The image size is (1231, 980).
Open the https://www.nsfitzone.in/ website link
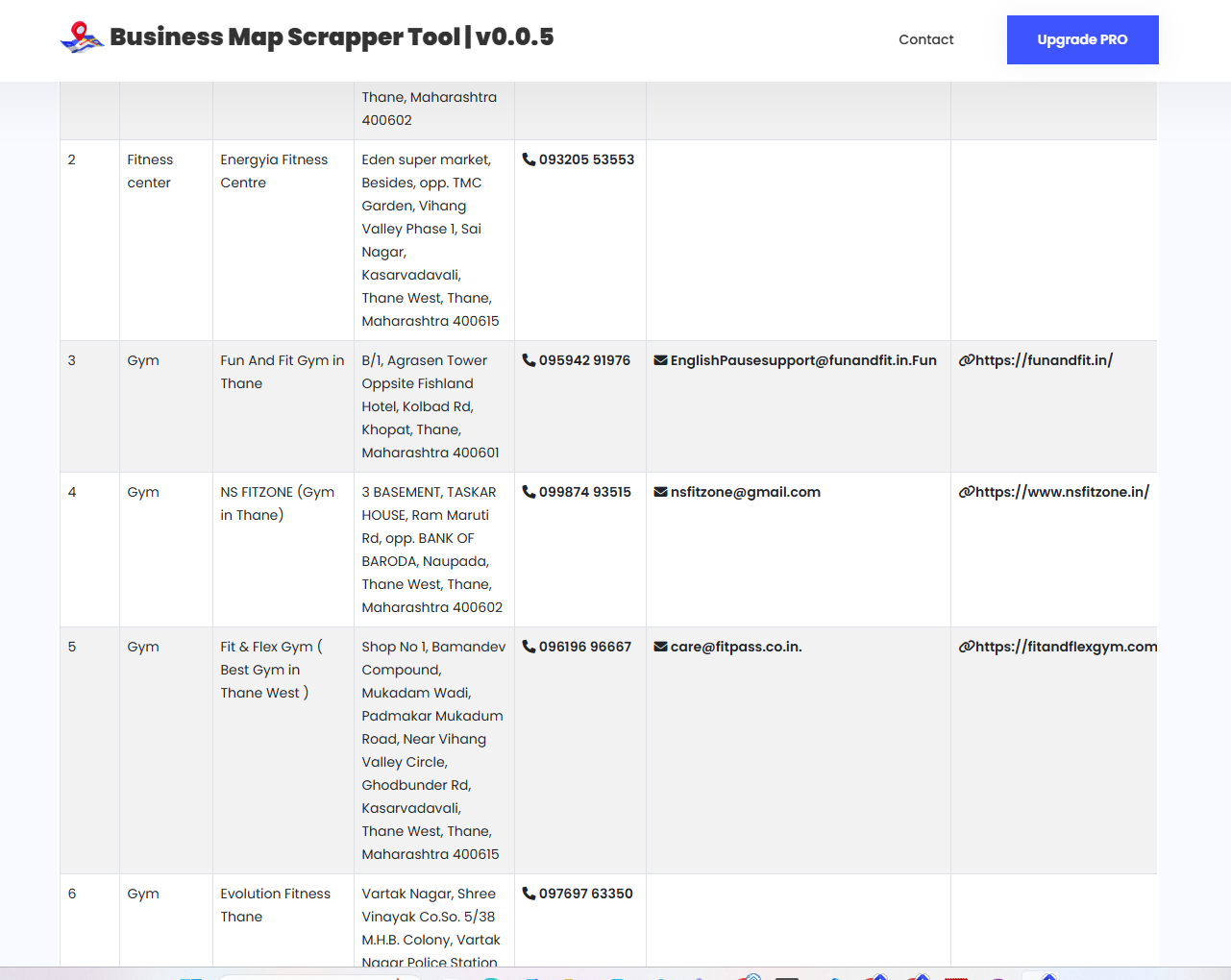pos(1061,492)
